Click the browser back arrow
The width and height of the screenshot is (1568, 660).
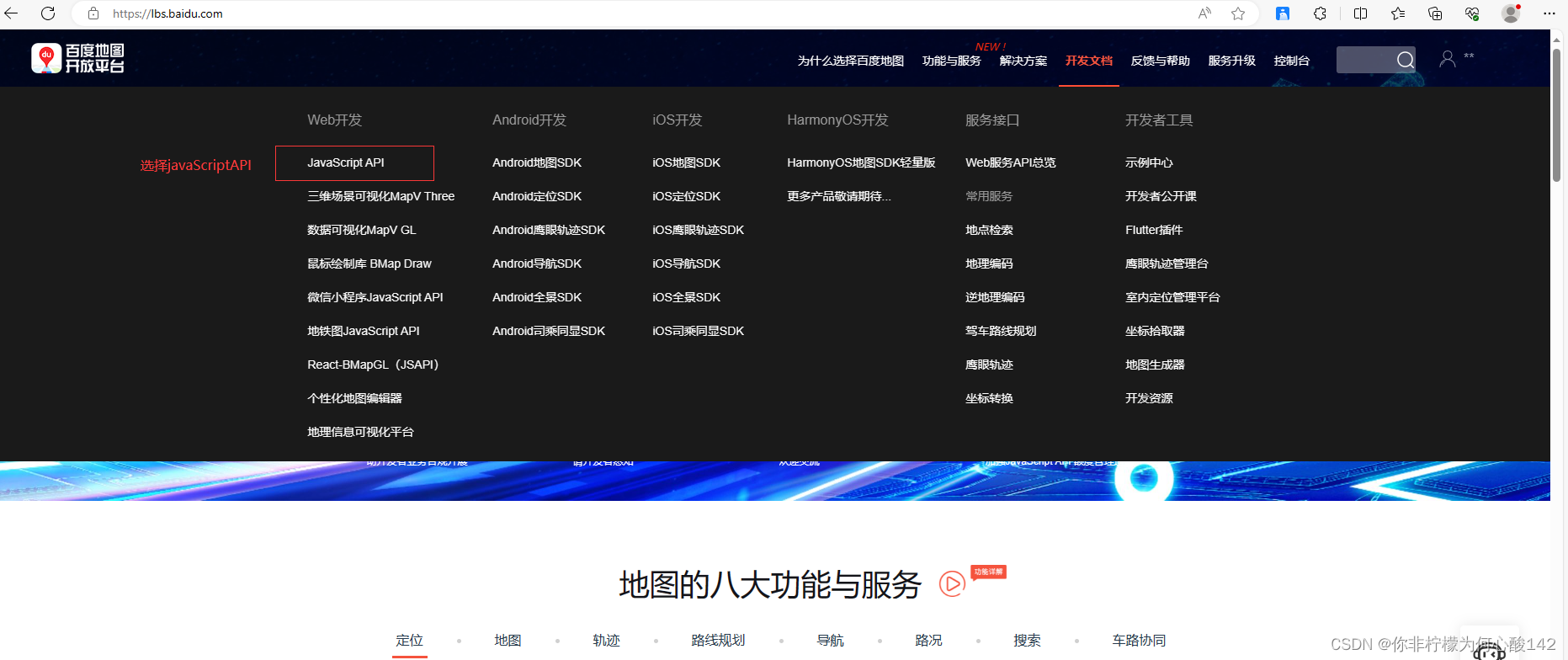12,13
